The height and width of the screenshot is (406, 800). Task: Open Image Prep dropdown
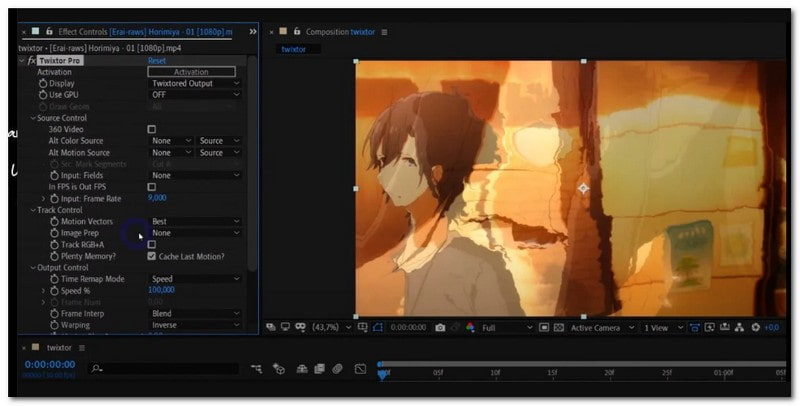click(x=195, y=233)
